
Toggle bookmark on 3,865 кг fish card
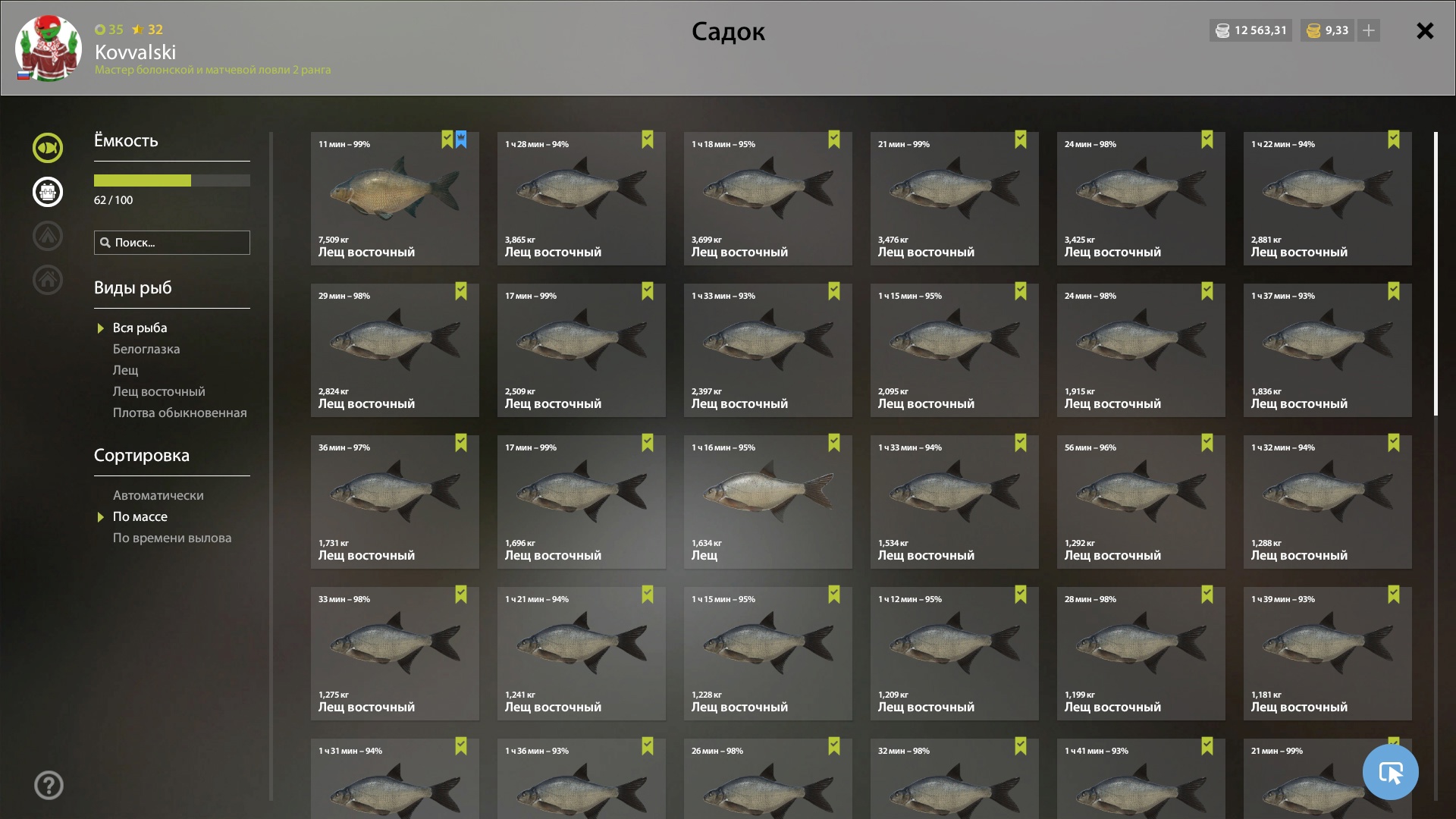[648, 140]
